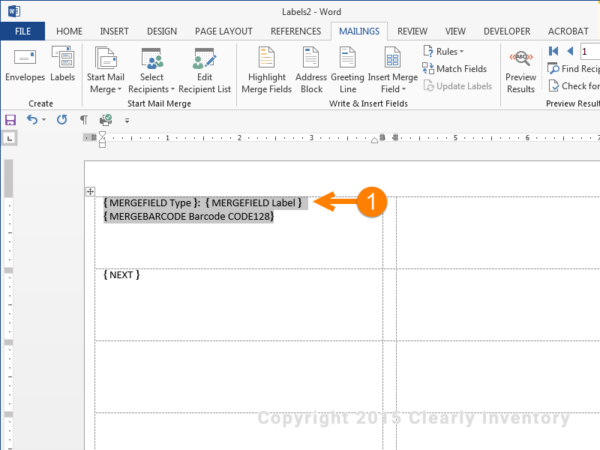Select the MAILINGS tab
Screen dimensions: 600x450
point(359,31)
